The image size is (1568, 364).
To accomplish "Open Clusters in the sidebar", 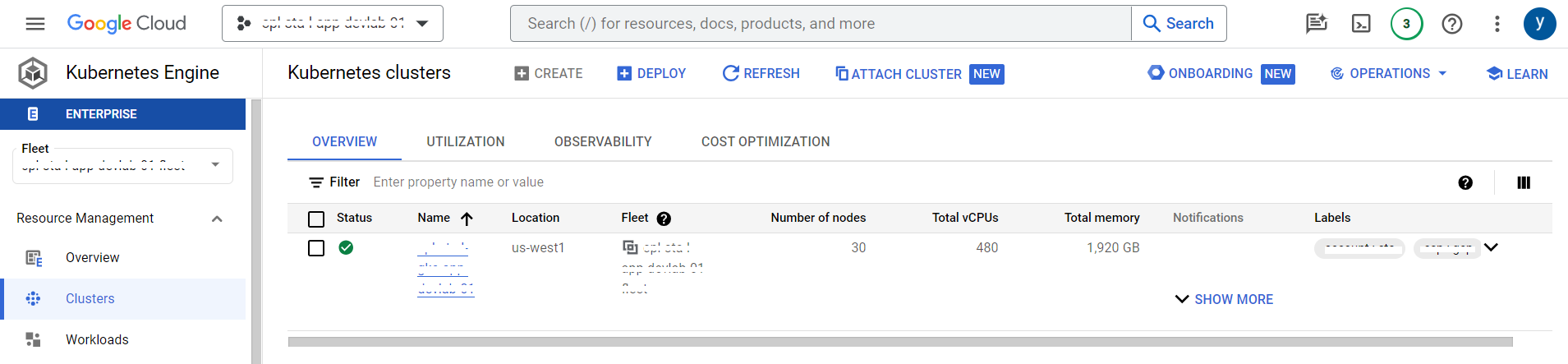I will point(122,299).
